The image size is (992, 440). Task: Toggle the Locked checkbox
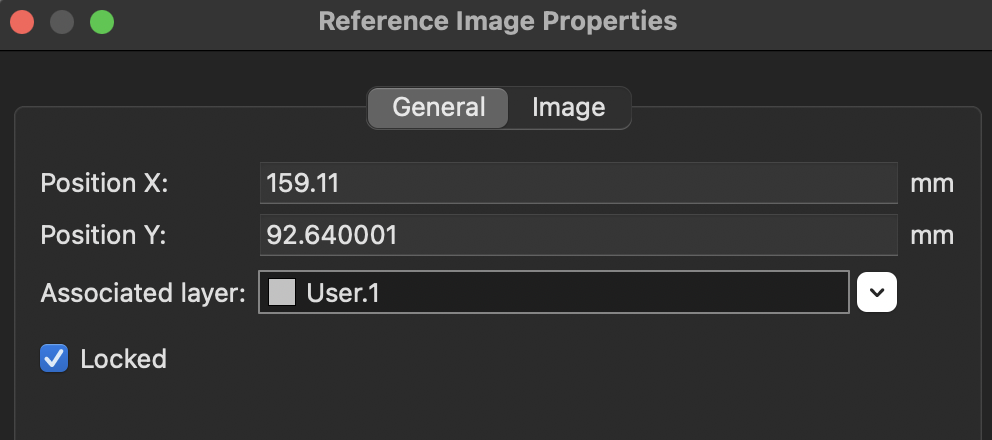tap(54, 358)
